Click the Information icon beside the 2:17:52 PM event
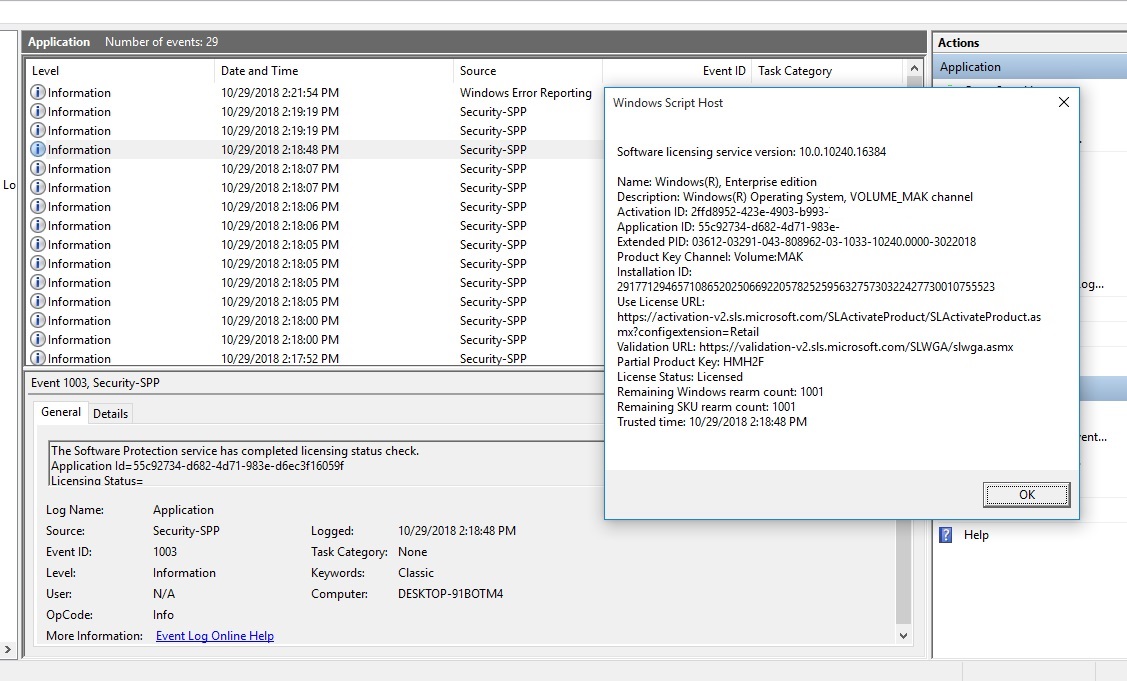The image size is (1127, 681). pyautogui.click(x=36, y=358)
